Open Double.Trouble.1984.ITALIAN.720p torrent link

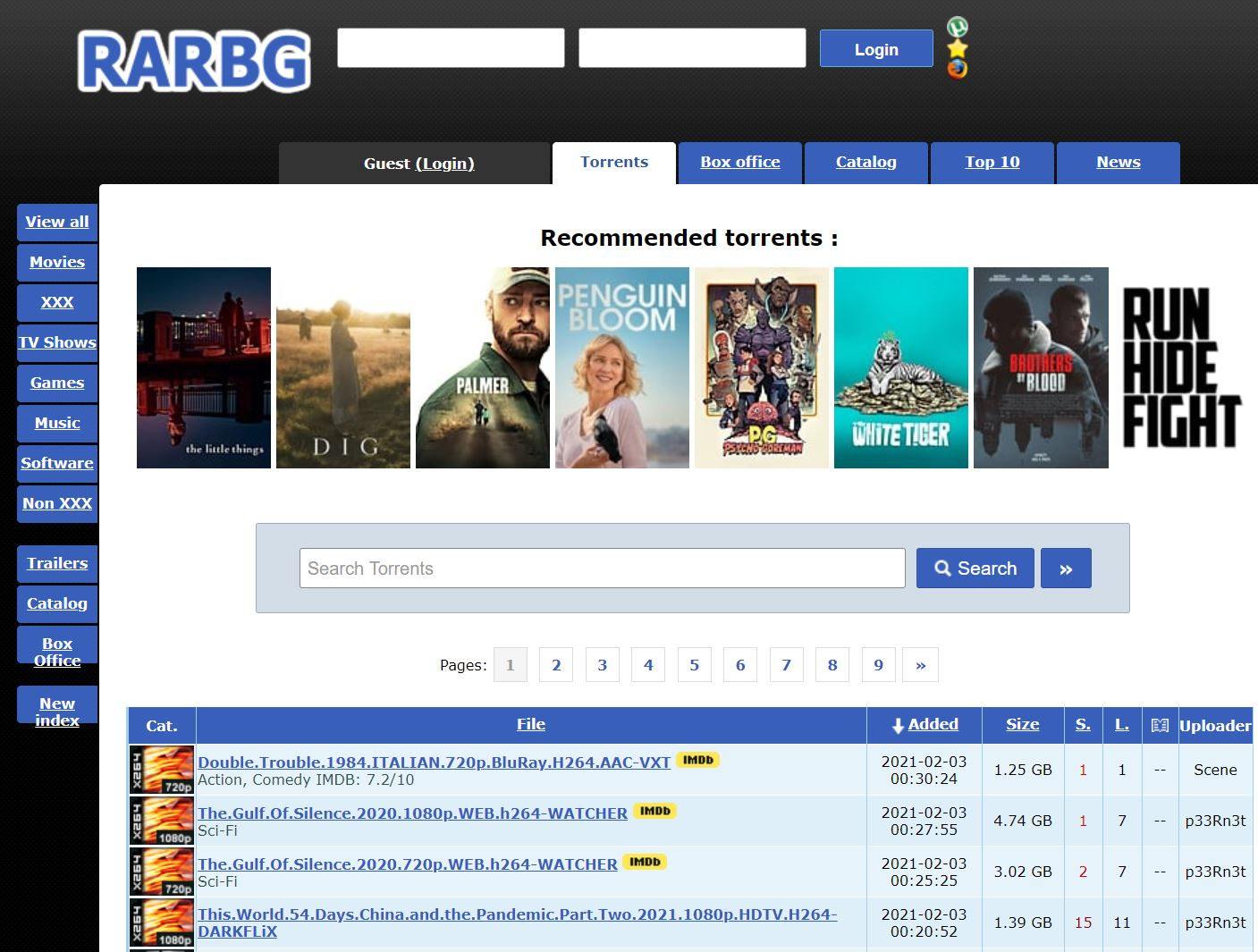(x=435, y=762)
